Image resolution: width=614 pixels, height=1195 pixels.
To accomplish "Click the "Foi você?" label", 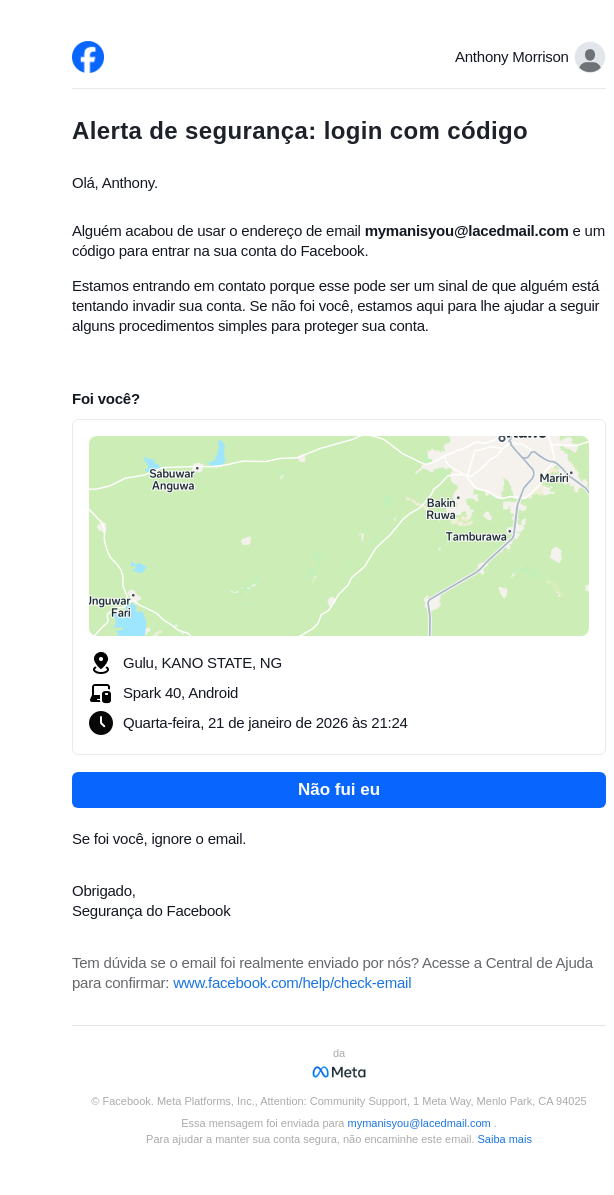I will (106, 399).
